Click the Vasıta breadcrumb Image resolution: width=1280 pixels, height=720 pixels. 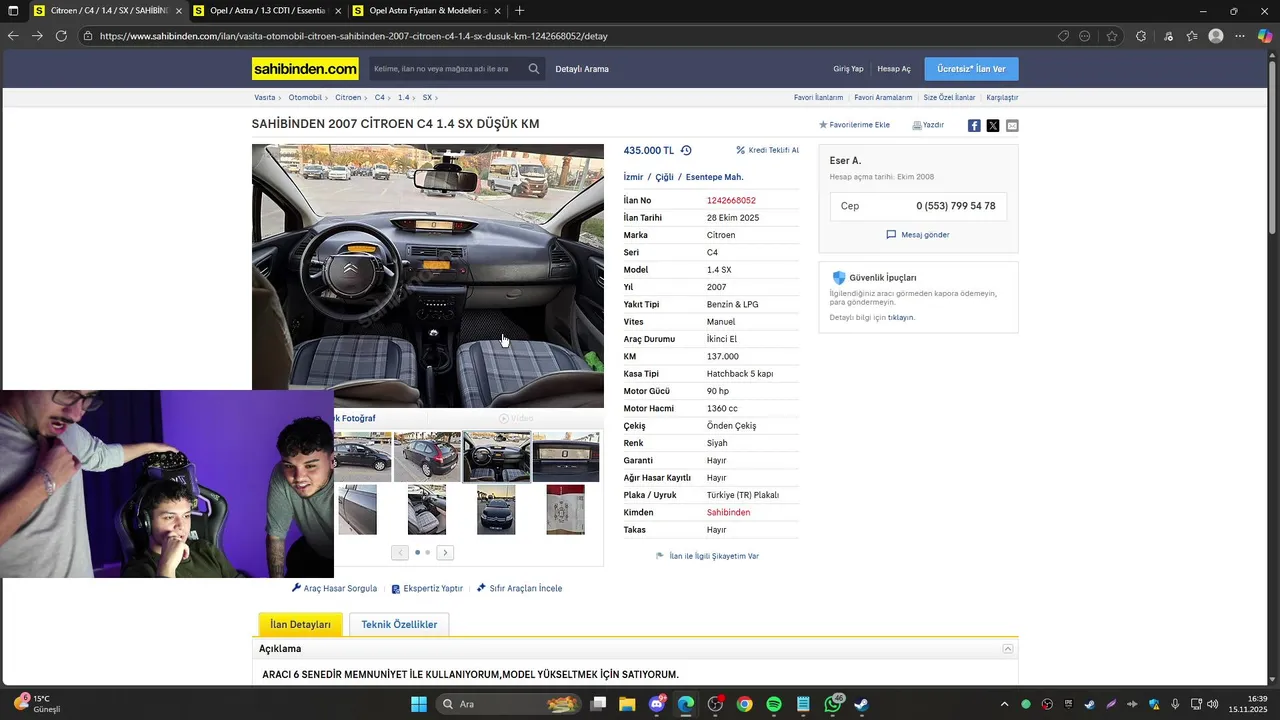(265, 98)
